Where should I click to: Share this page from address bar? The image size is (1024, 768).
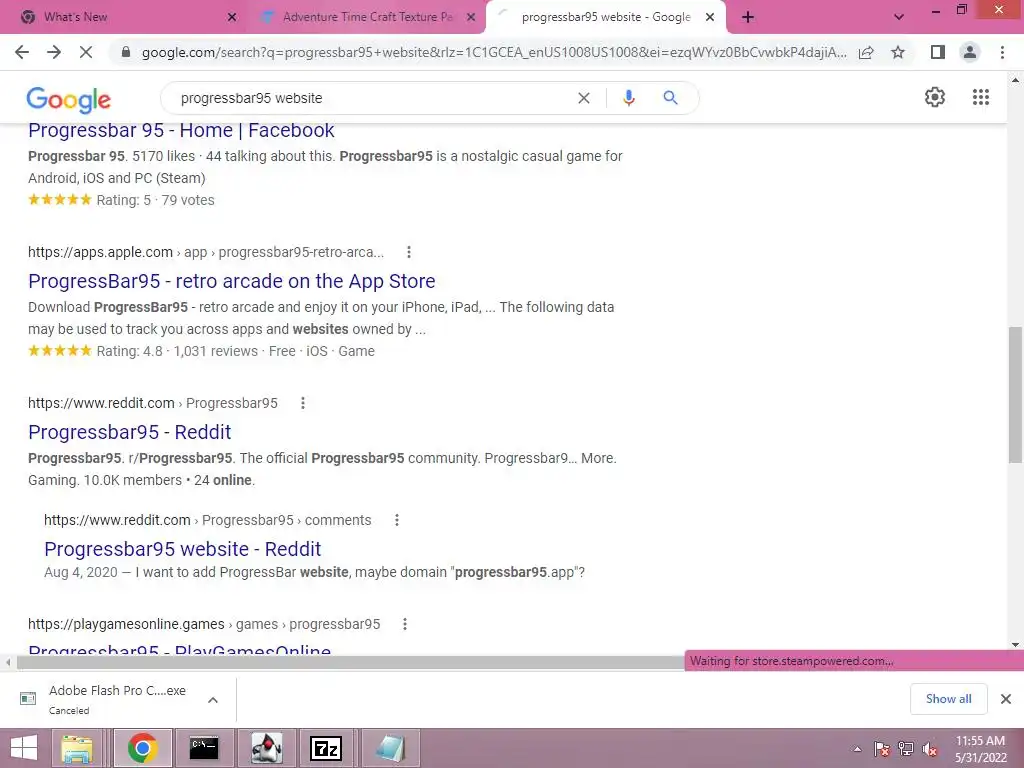coord(866,52)
